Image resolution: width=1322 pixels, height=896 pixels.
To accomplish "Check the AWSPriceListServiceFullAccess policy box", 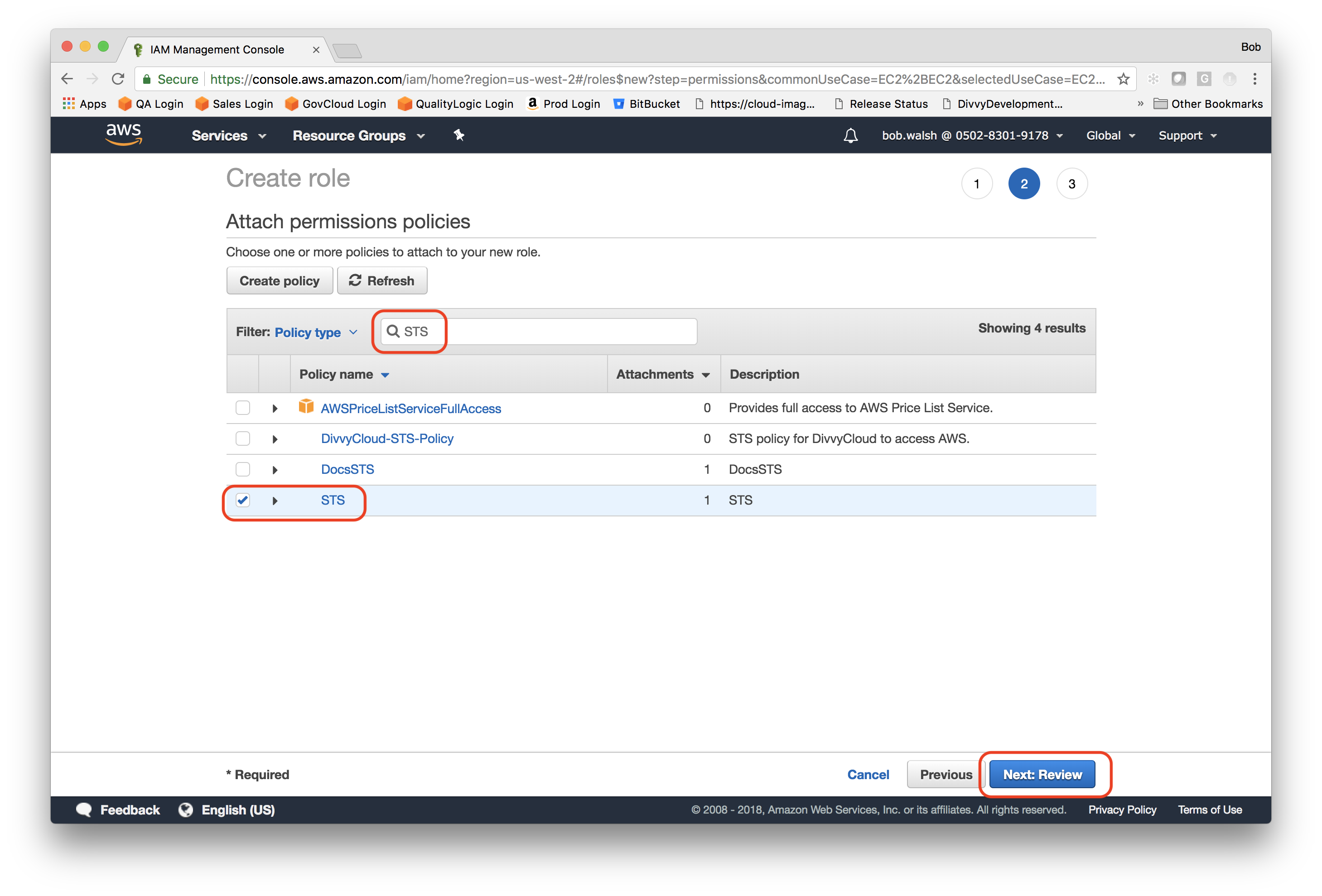I will (x=243, y=408).
